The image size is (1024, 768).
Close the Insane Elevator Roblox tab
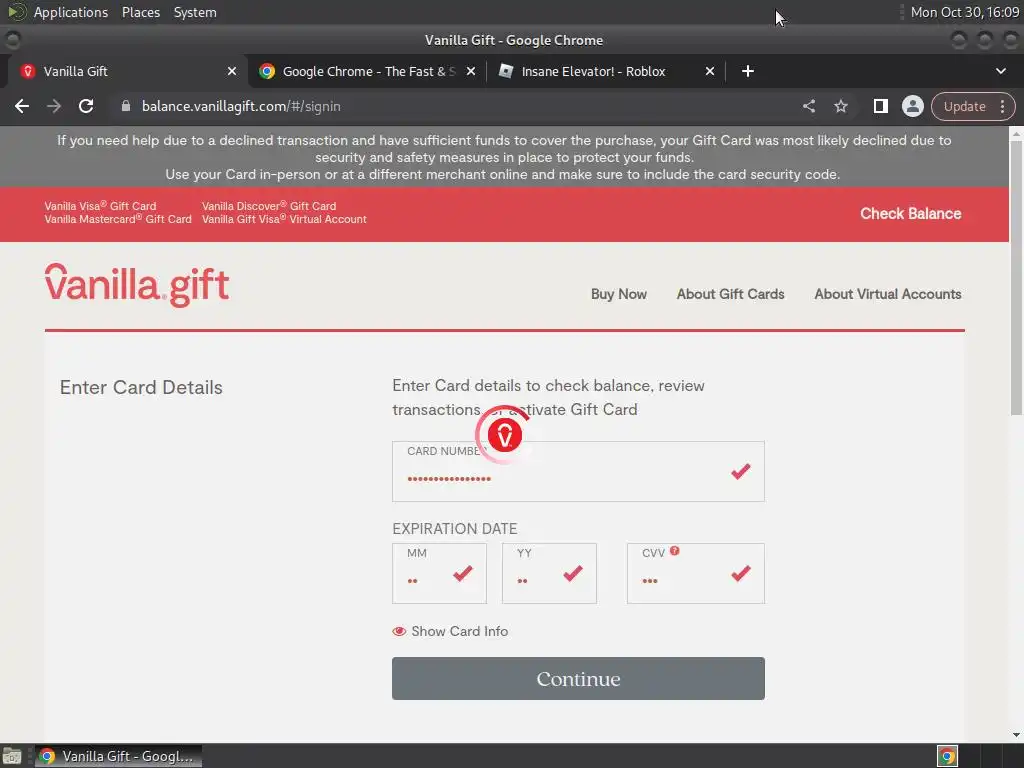tap(710, 71)
